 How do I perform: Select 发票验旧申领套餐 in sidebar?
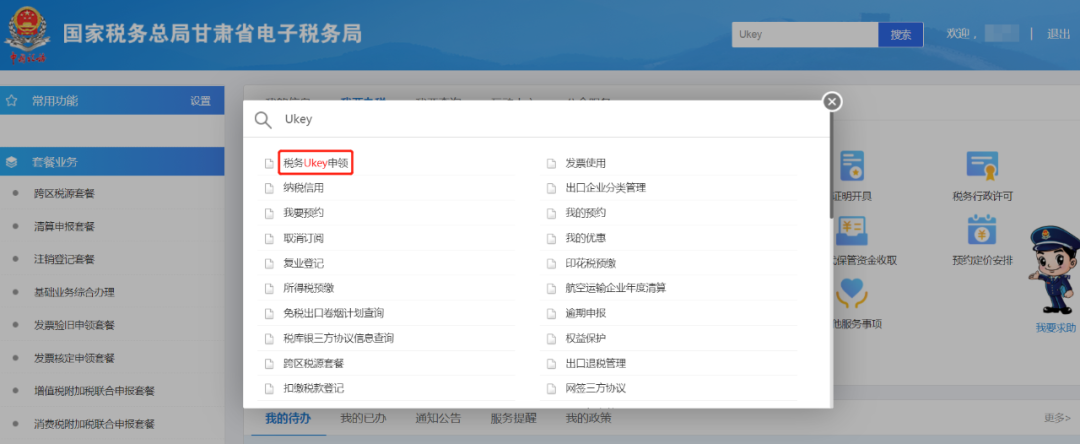[x=74, y=326]
